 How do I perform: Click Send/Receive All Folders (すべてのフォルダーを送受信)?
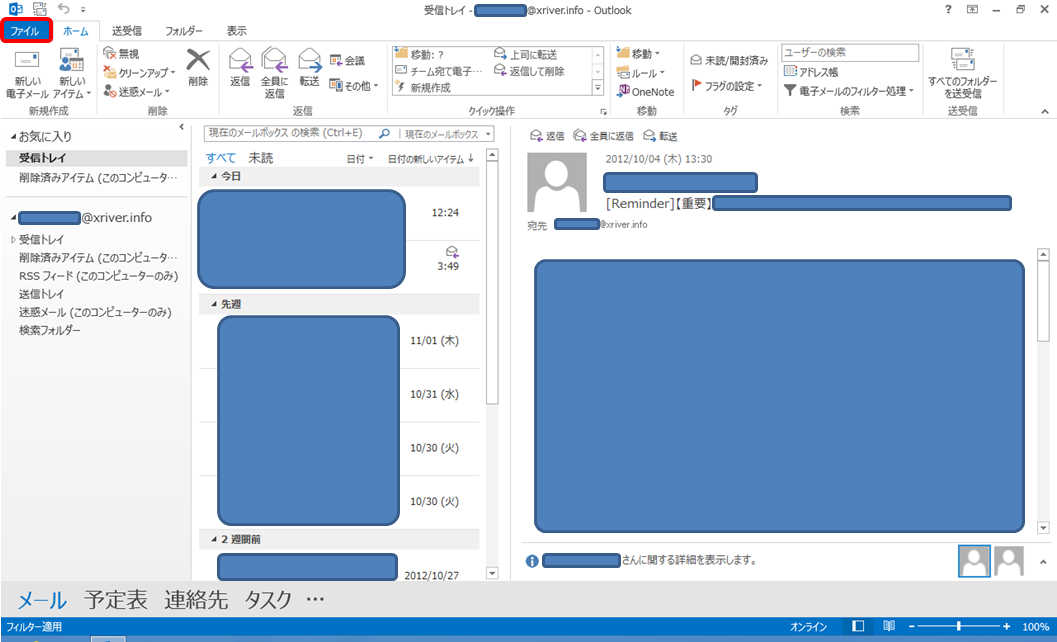(x=962, y=72)
